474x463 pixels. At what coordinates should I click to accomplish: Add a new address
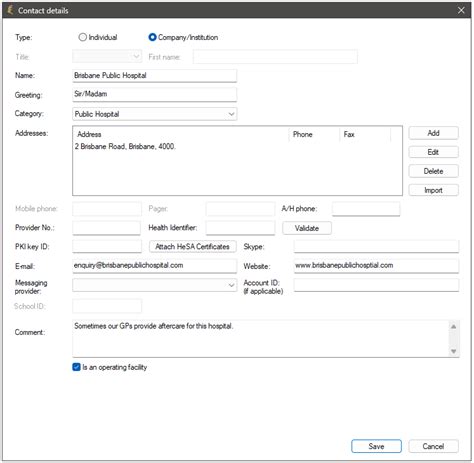coord(433,133)
